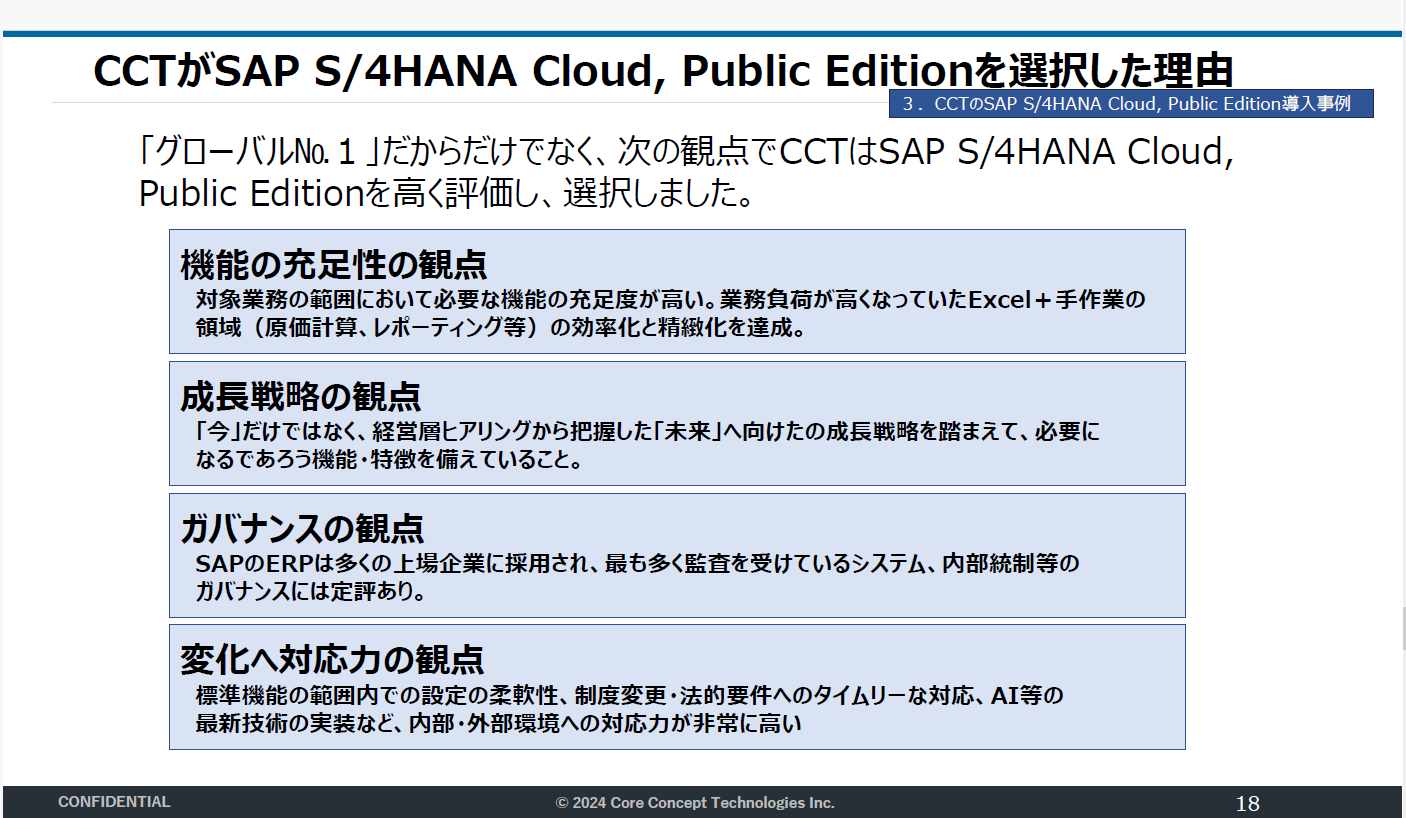Click the heading '成長戦略の観点'
Image resolution: width=1406 pixels, height=818 pixels.
(300, 396)
